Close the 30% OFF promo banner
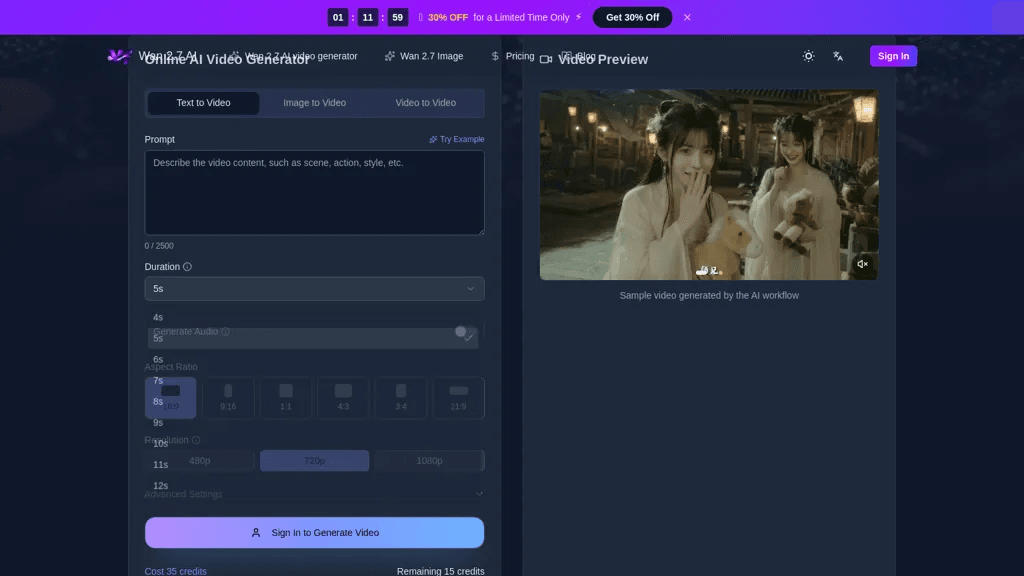The image size is (1024, 576). click(x=687, y=18)
